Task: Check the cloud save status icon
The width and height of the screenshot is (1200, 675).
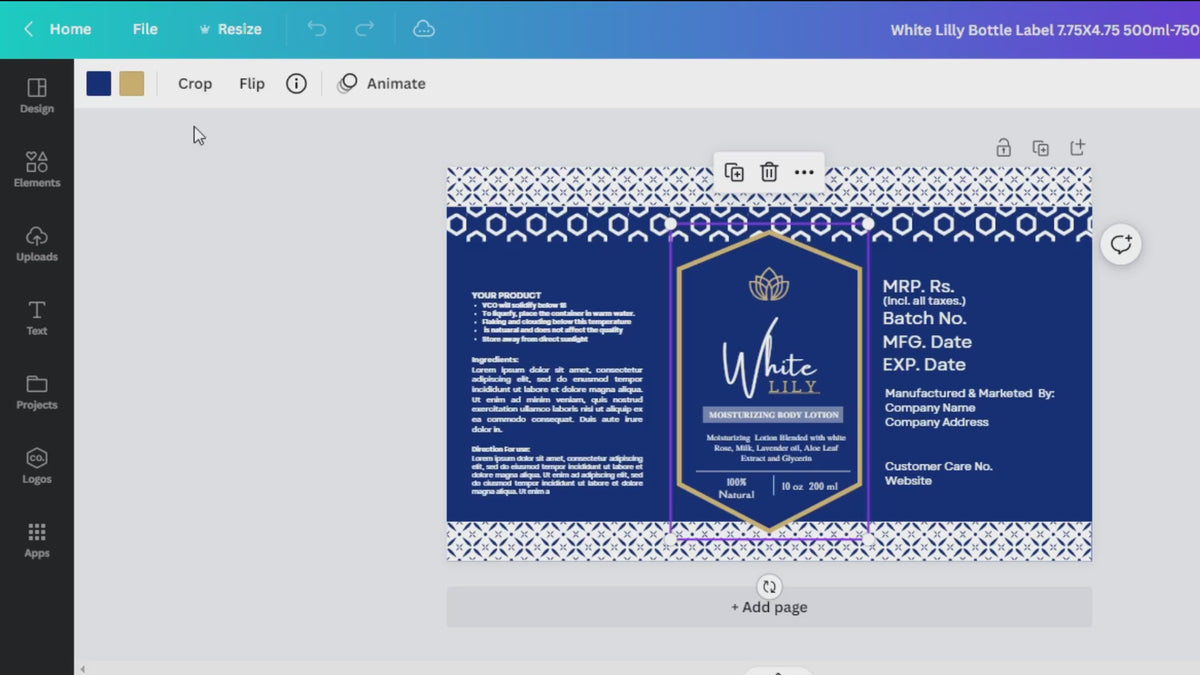Action: pos(424,29)
